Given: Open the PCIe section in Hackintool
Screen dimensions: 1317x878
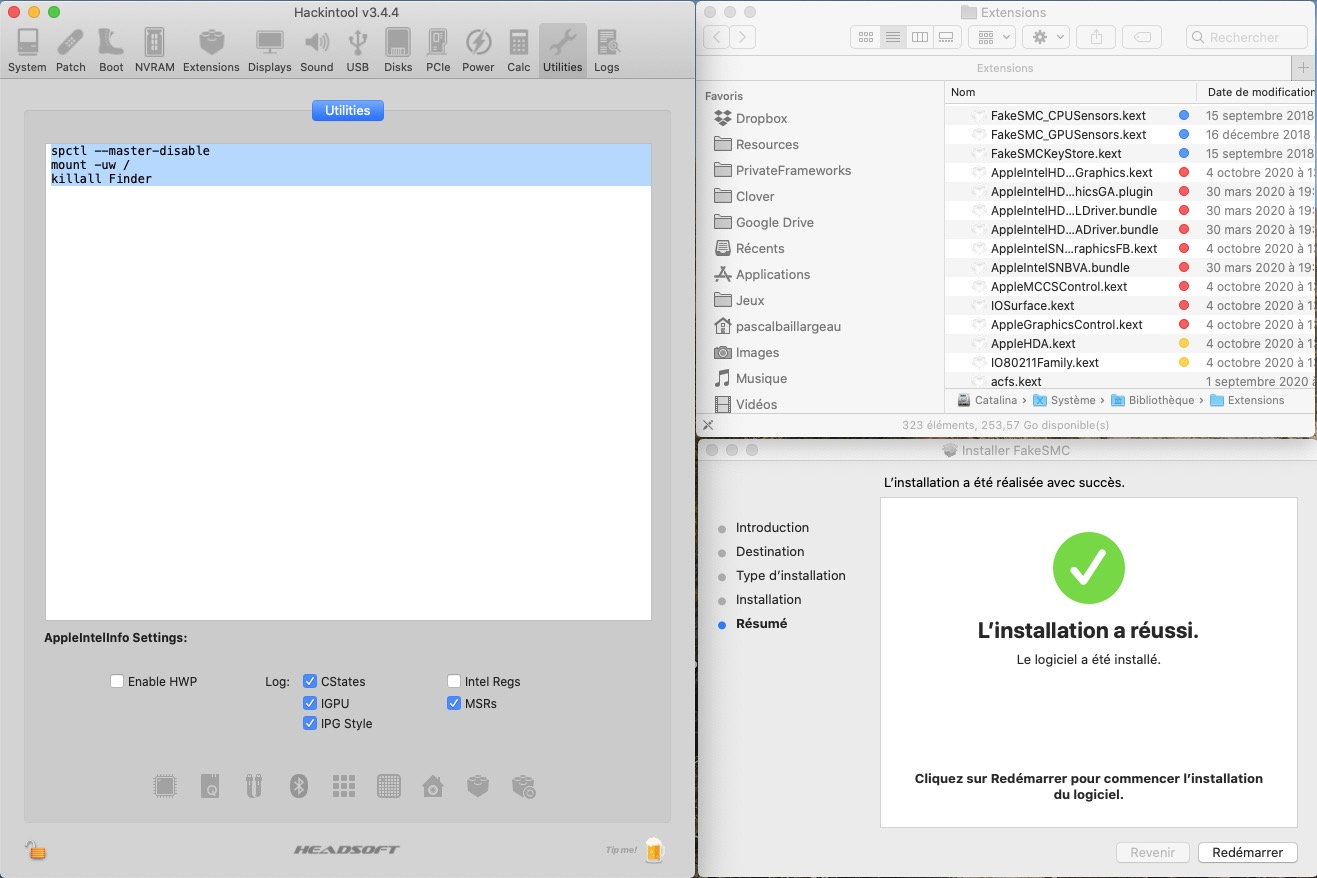Looking at the screenshot, I should (x=438, y=50).
